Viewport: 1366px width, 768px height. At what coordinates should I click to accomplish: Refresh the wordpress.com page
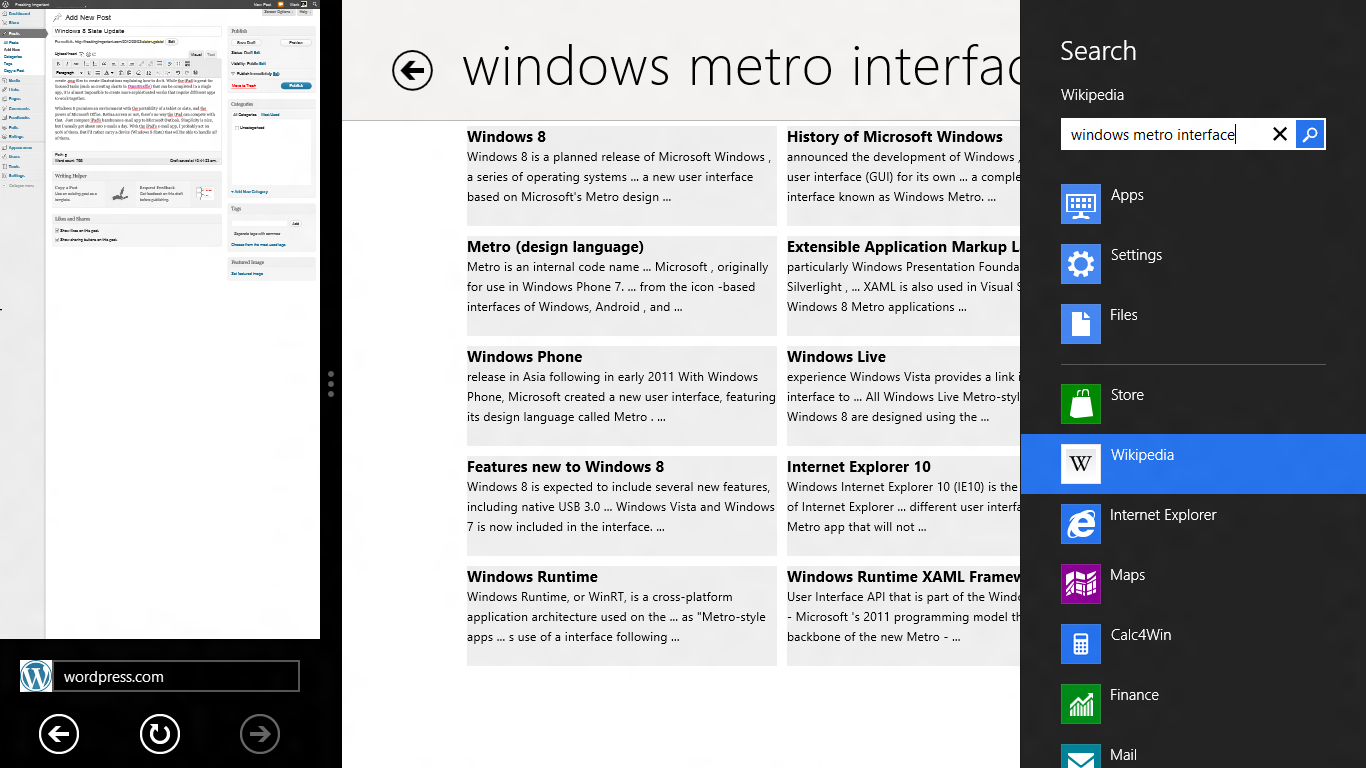click(x=159, y=735)
